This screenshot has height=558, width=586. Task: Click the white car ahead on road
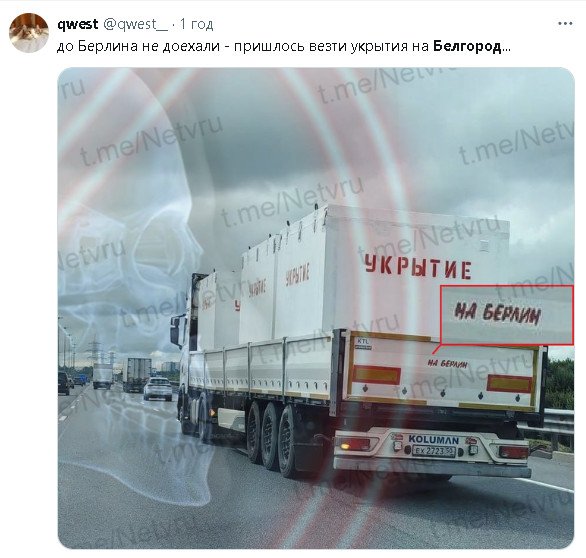[x=158, y=389]
